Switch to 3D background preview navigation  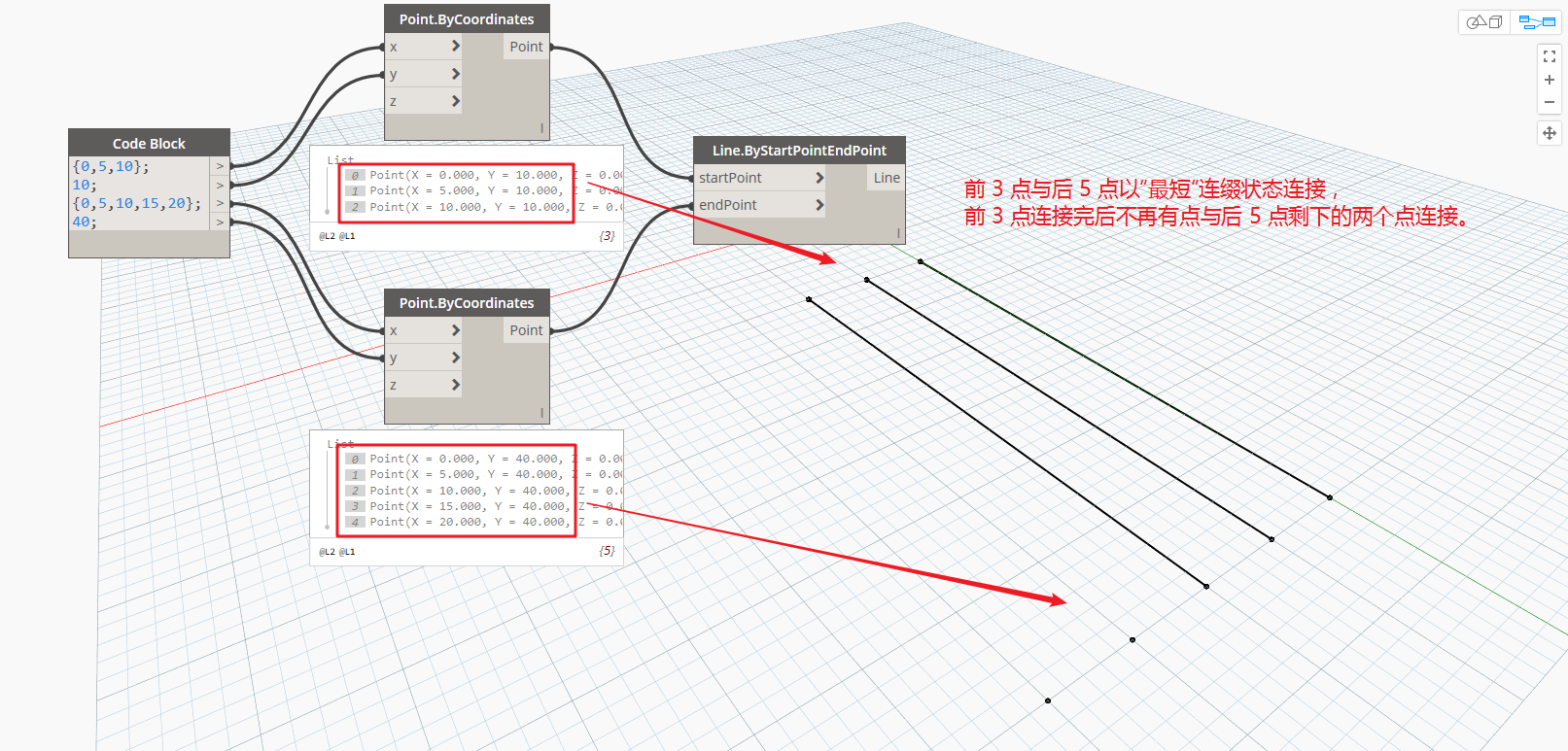[1484, 21]
